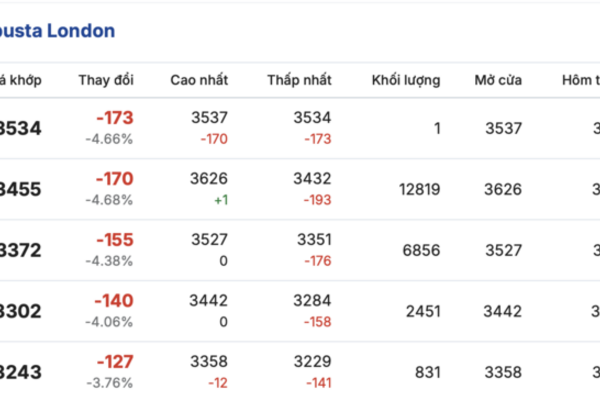Click the Cao nhất column header

tap(199, 80)
